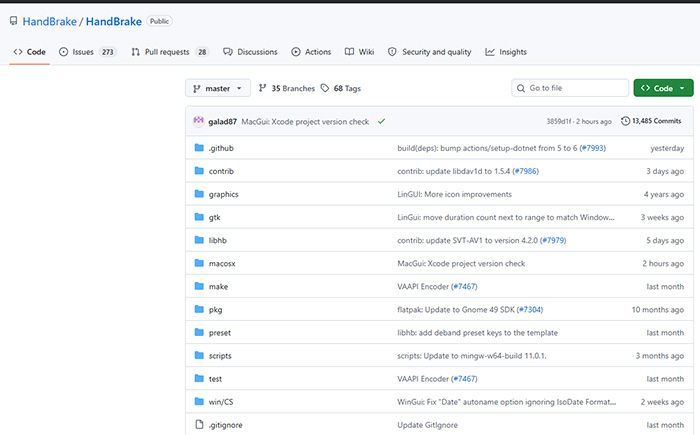Open pull request #7467 in make row
The height and width of the screenshot is (435, 700).
coord(464,286)
